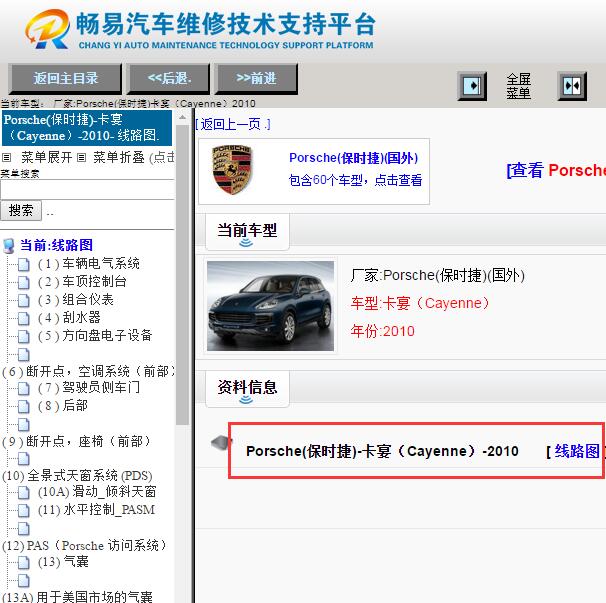Click 全屏菜单 fullscreen menu label
Image resolution: width=606 pixels, height=603 pixels.
coord(518,86)
